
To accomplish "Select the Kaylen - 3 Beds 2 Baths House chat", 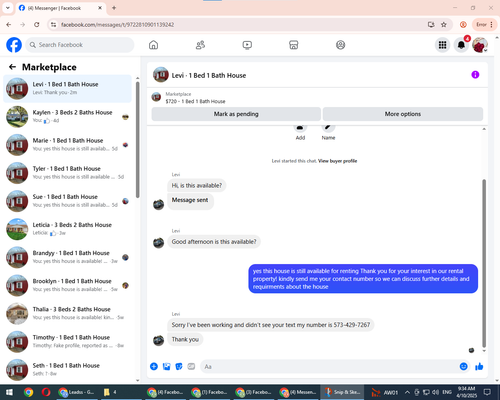I will 67,117.
